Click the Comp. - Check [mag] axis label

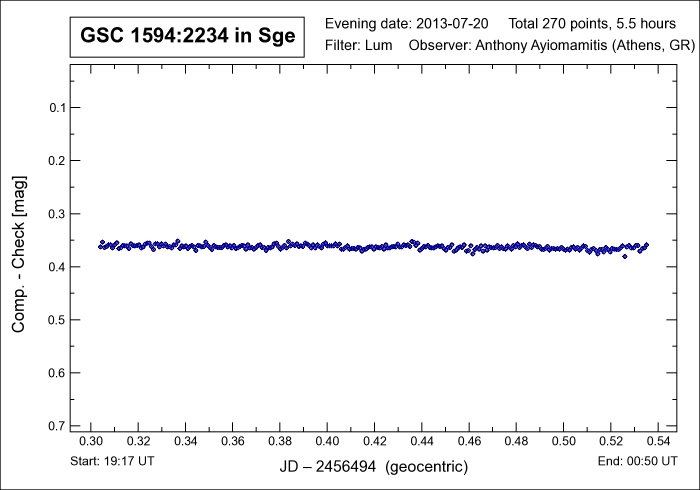click(x=18, y=265)
